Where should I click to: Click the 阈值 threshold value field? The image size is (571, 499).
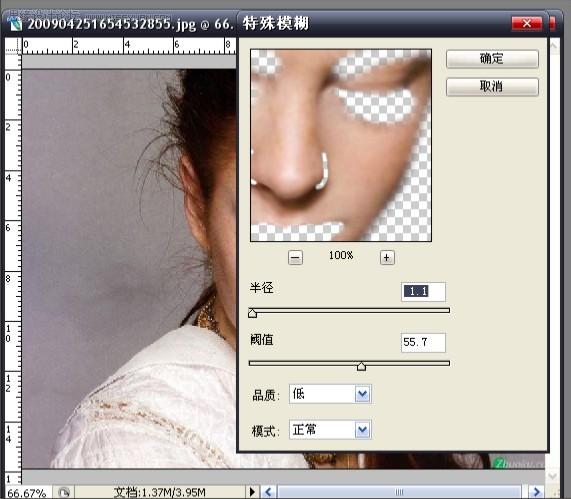pos(423,342)
